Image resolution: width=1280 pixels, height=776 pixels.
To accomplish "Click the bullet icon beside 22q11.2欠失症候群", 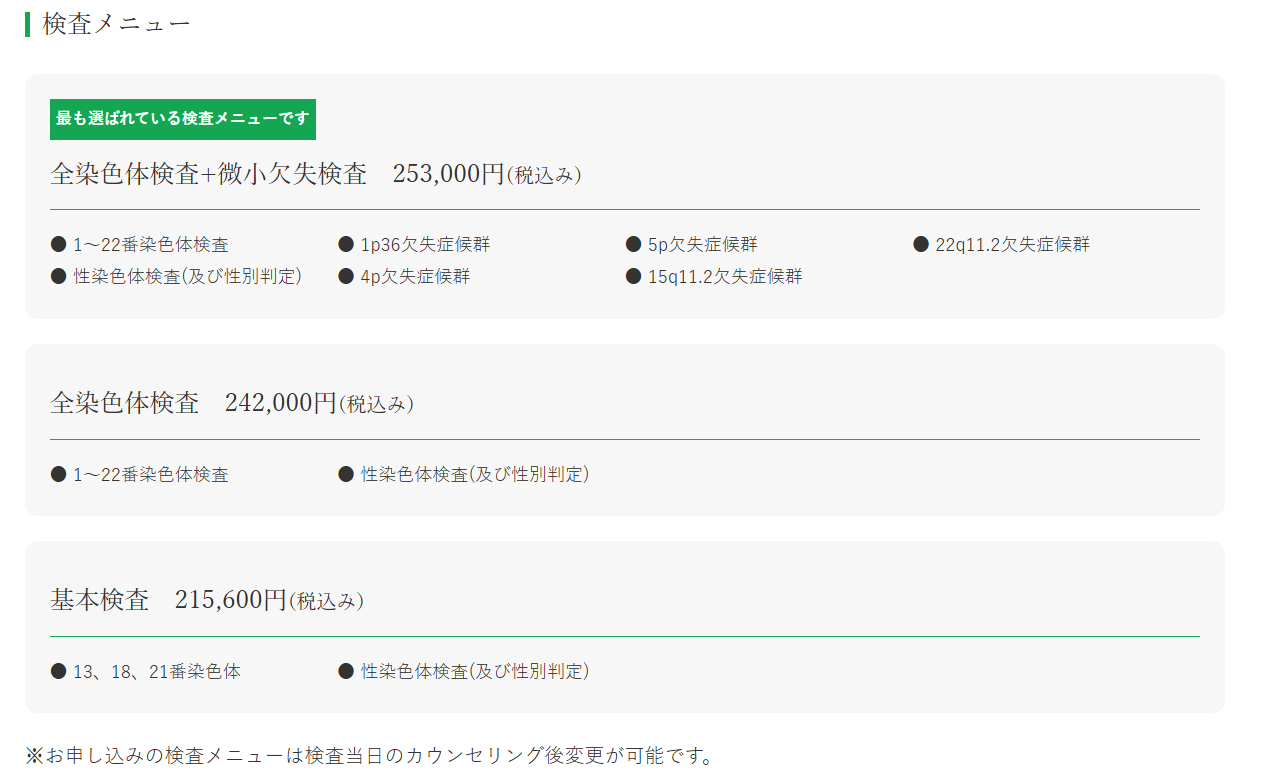I will tap(921, 244).
